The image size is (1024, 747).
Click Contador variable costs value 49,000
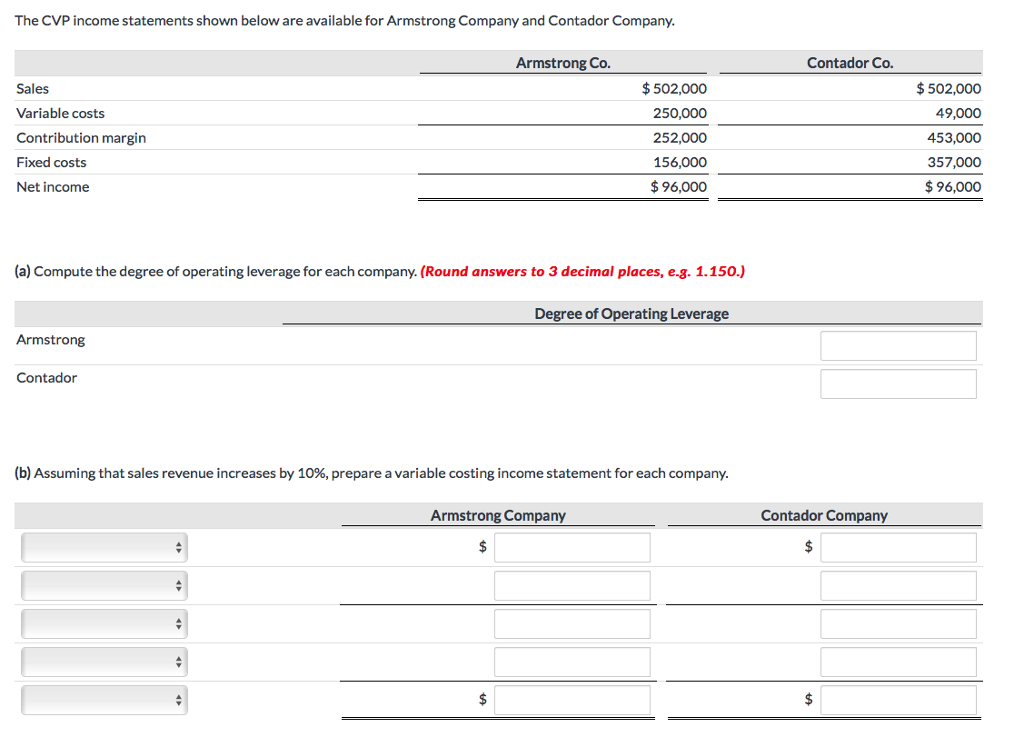tap(958, 114)
